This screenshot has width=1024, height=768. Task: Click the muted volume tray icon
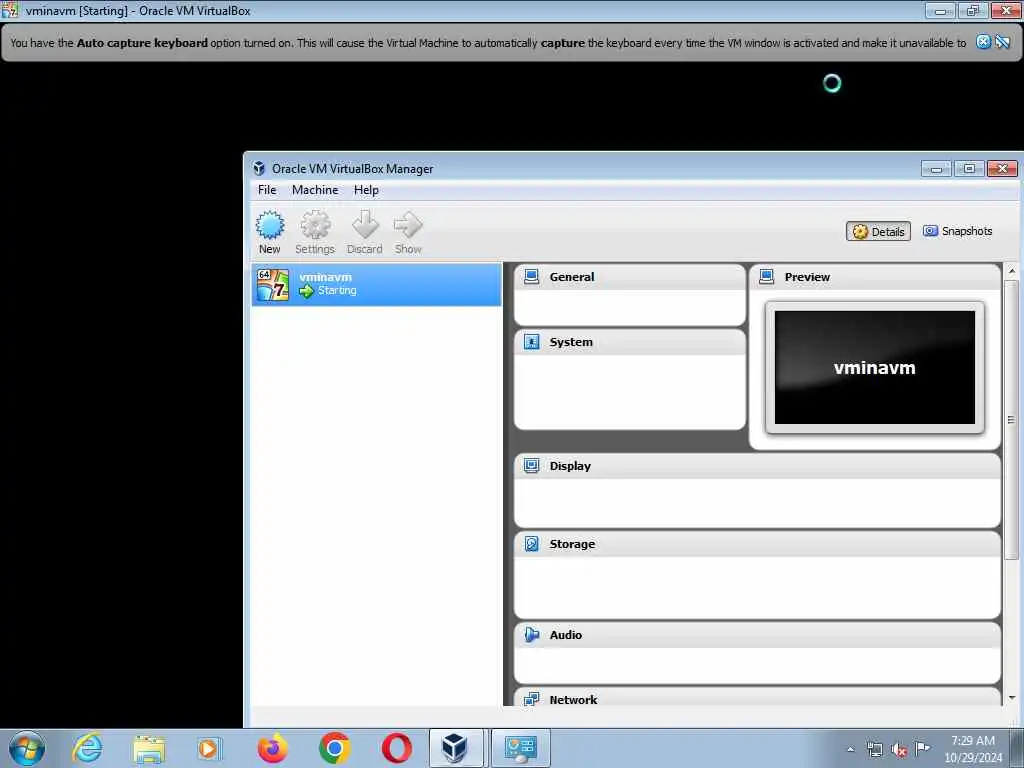pyautogui.click(x=899, y=750)
